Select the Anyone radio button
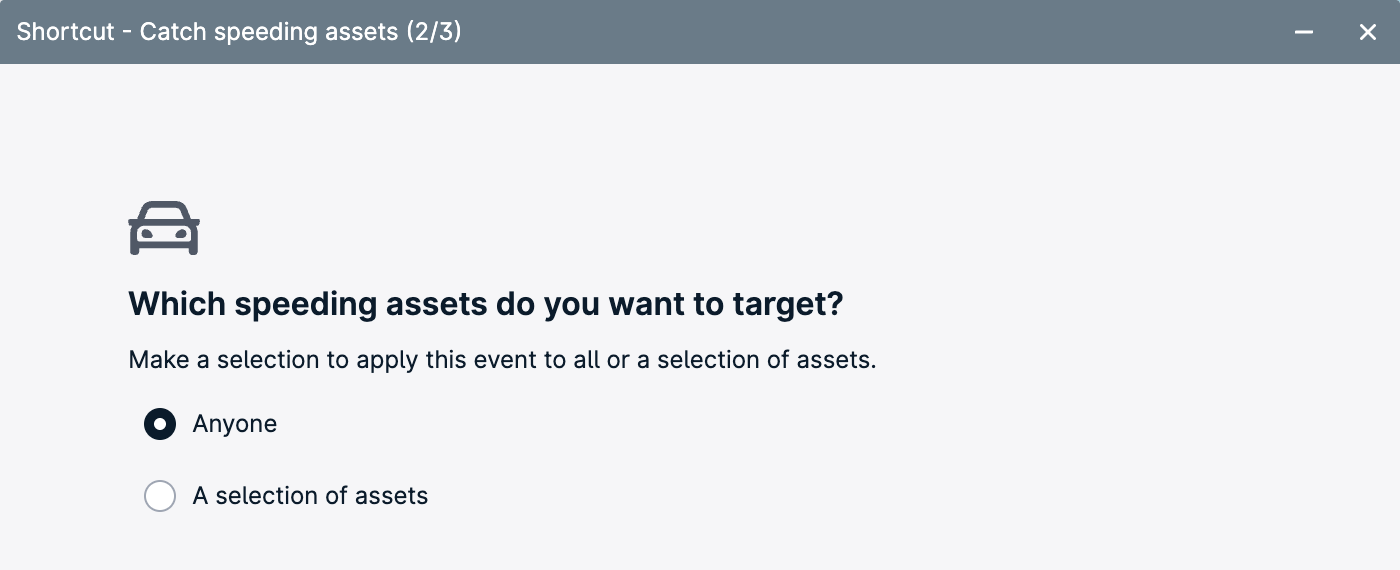This screenshot has height=570, width=1400. pyautogui.click(x=160, y=424)
